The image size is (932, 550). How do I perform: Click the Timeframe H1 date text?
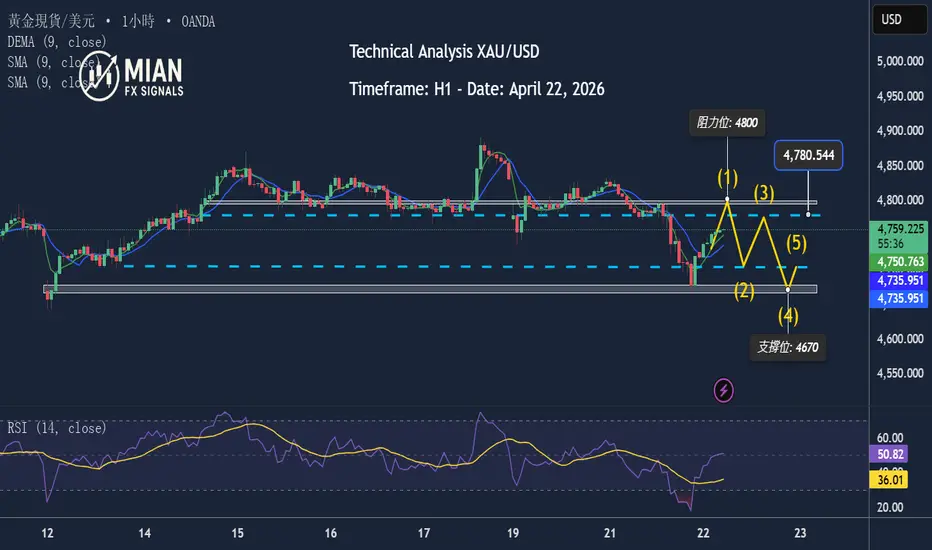(x=477, y=89)
